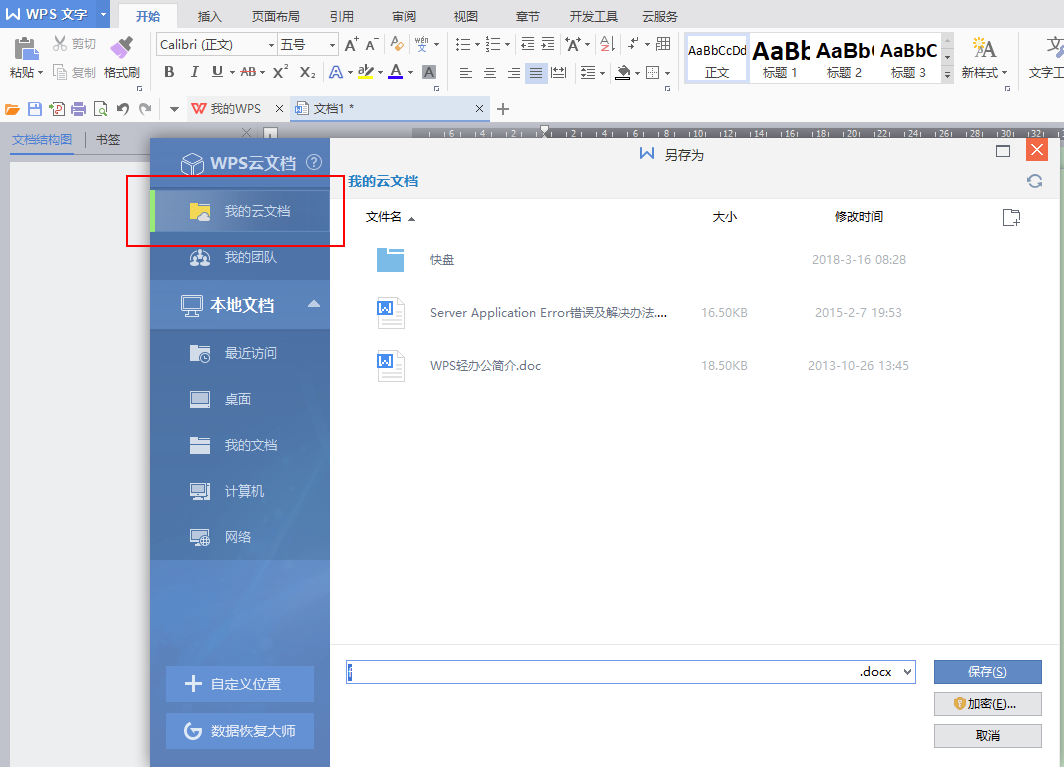Click the decrease font size icon

coord(371,44)
